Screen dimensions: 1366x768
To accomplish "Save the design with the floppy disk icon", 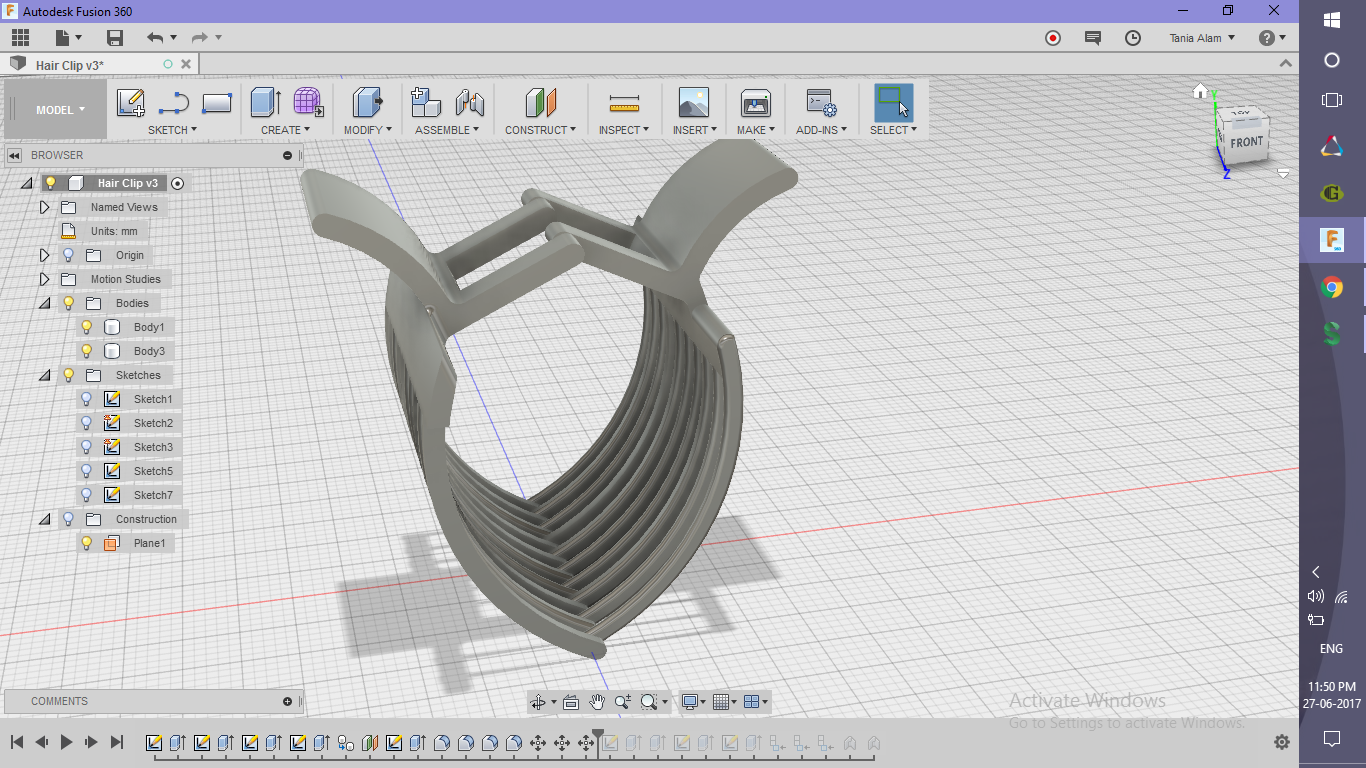I will pyautogui.click(x=115, y=38).
